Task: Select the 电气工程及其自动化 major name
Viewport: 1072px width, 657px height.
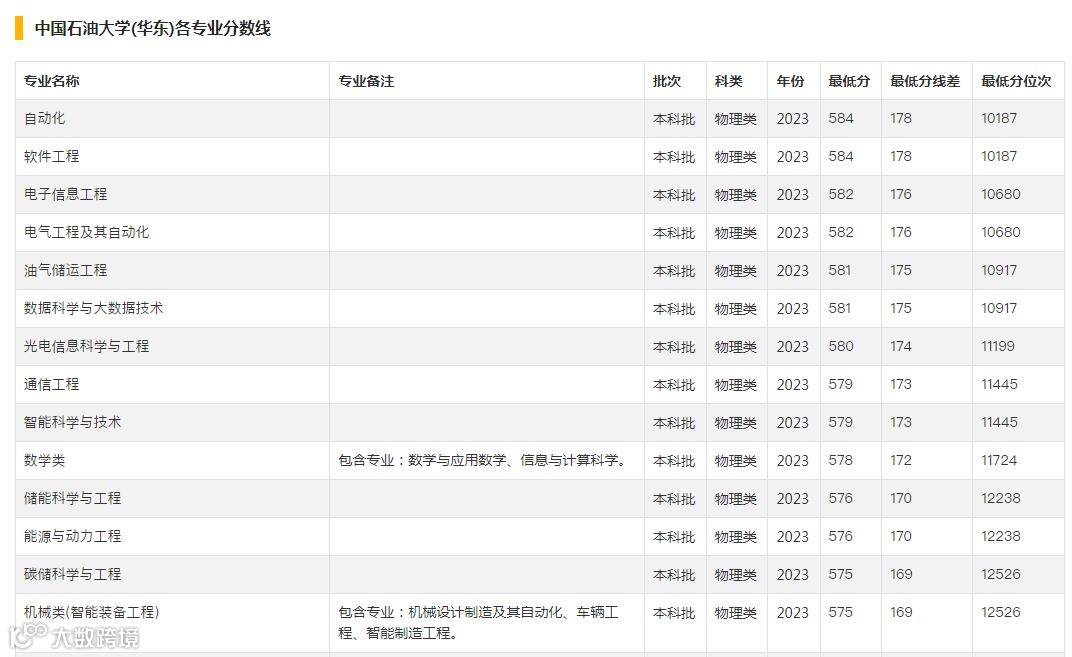Action: 86,232
